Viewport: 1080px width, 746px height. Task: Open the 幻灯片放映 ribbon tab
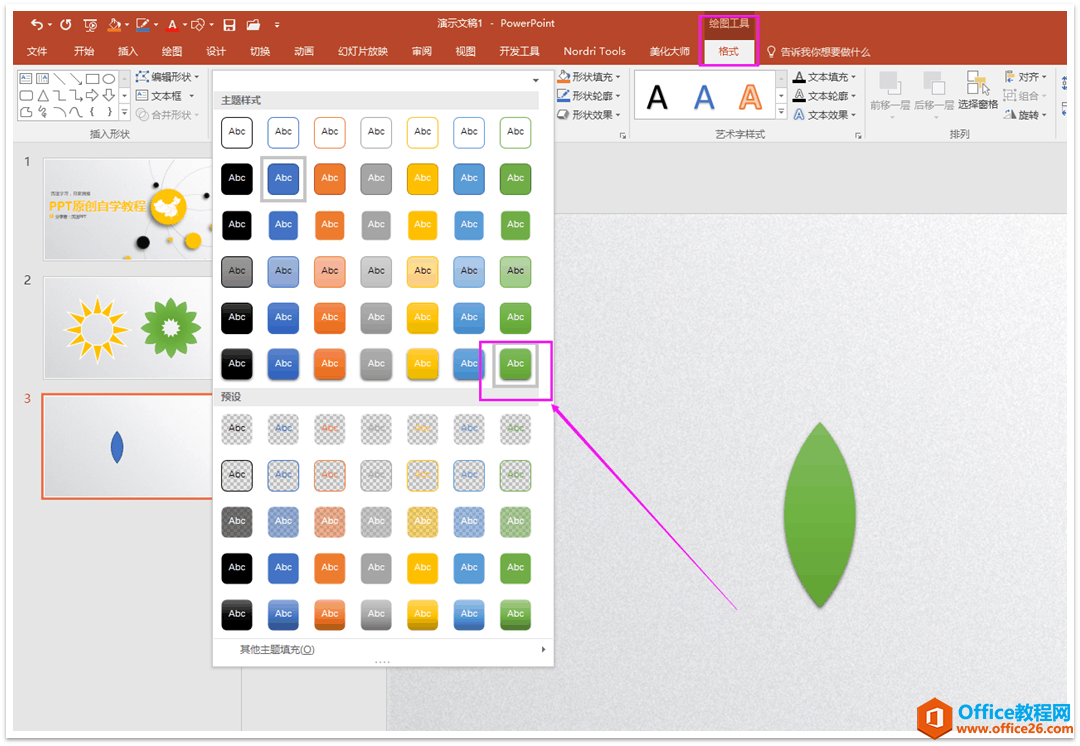(363, 51)
